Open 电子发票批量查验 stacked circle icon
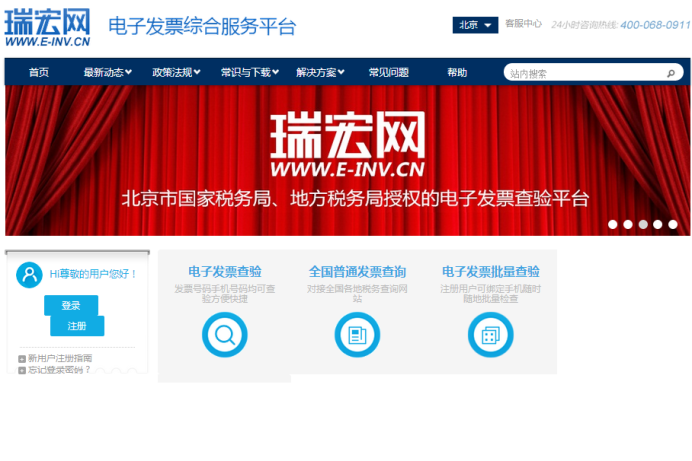The width and height of the screenshot is (692, 461). pyautogui.click(x=490, y=334)
